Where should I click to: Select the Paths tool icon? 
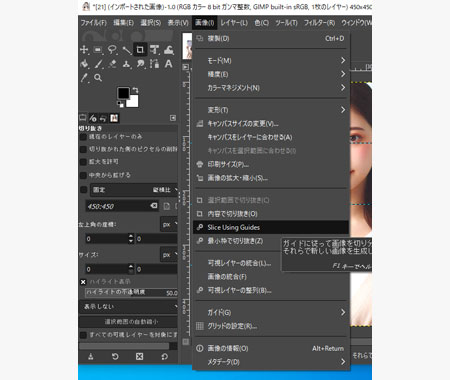coord(154,64)
